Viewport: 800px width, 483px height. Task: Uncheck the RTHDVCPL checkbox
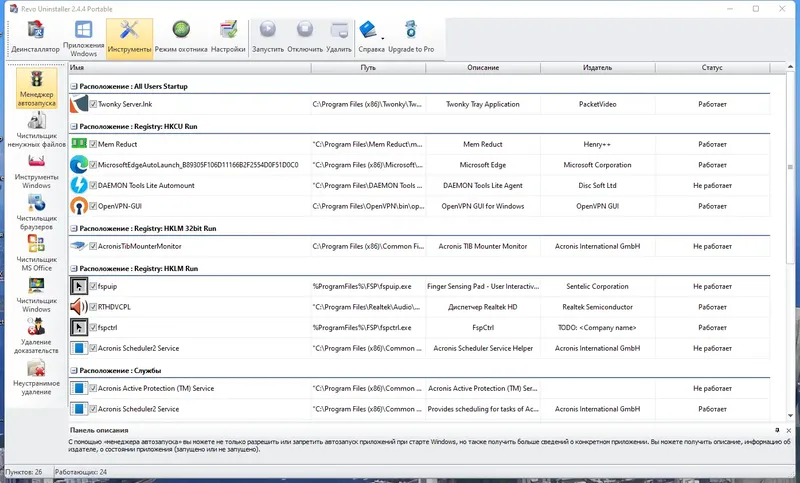point(93,307)
